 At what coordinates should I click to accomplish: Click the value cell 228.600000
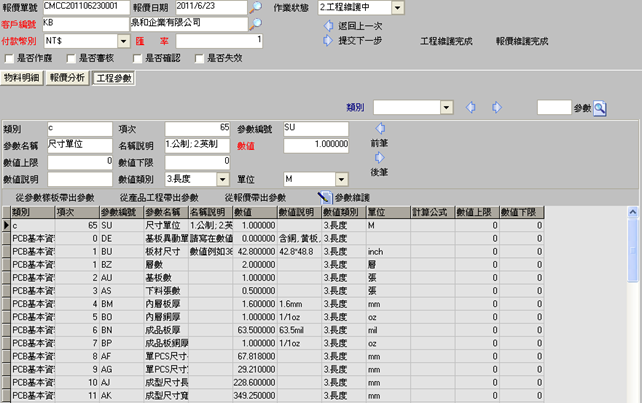(x=255, y=383)
